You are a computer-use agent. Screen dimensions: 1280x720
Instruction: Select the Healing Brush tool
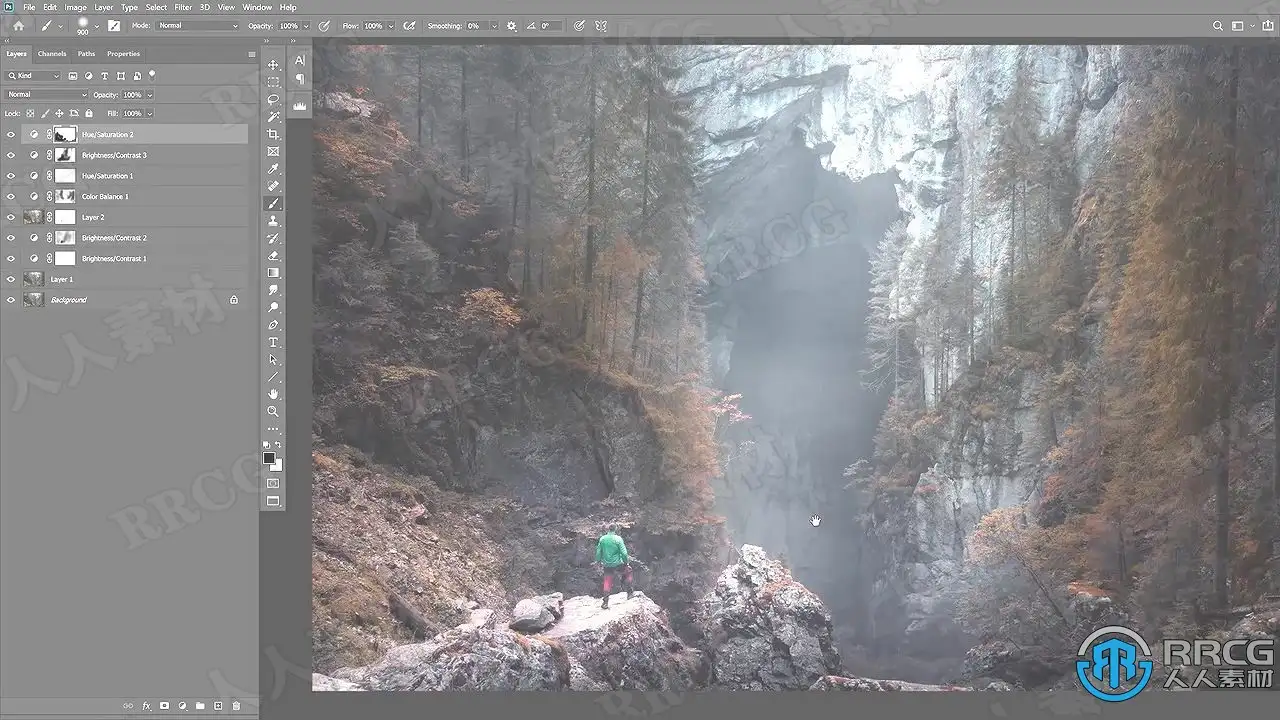coord(273,186)
